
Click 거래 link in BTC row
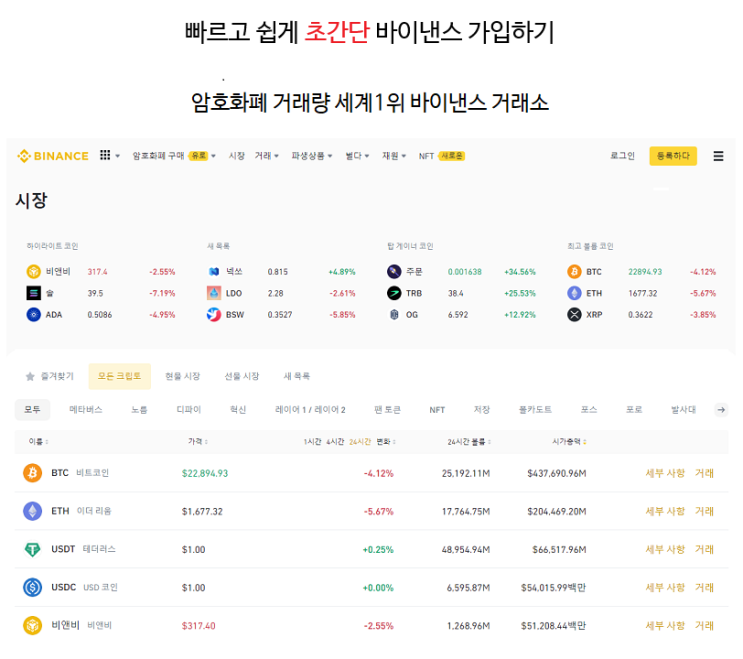[x=704, y=473]
